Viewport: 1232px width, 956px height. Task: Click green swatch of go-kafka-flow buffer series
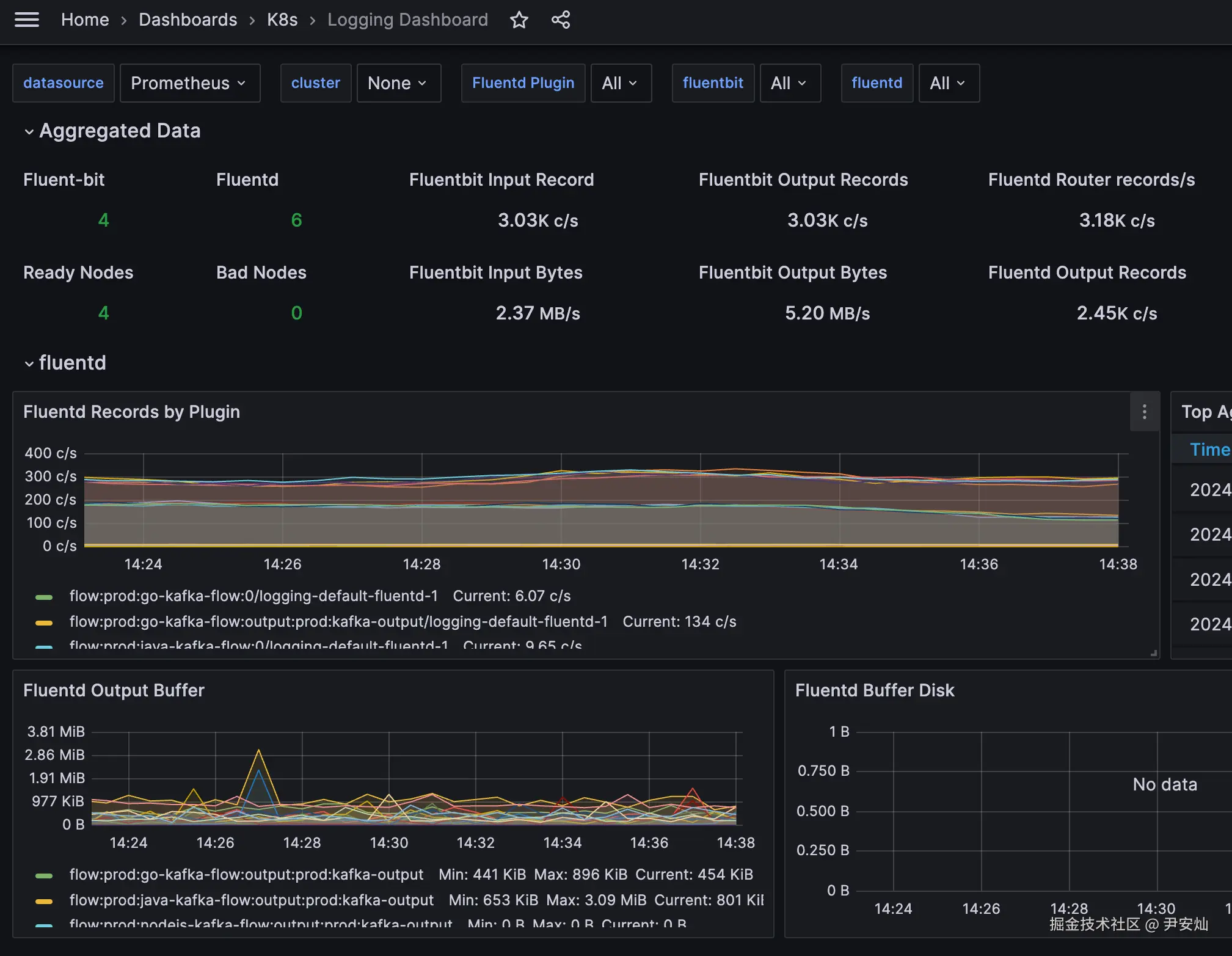point(44,875)
